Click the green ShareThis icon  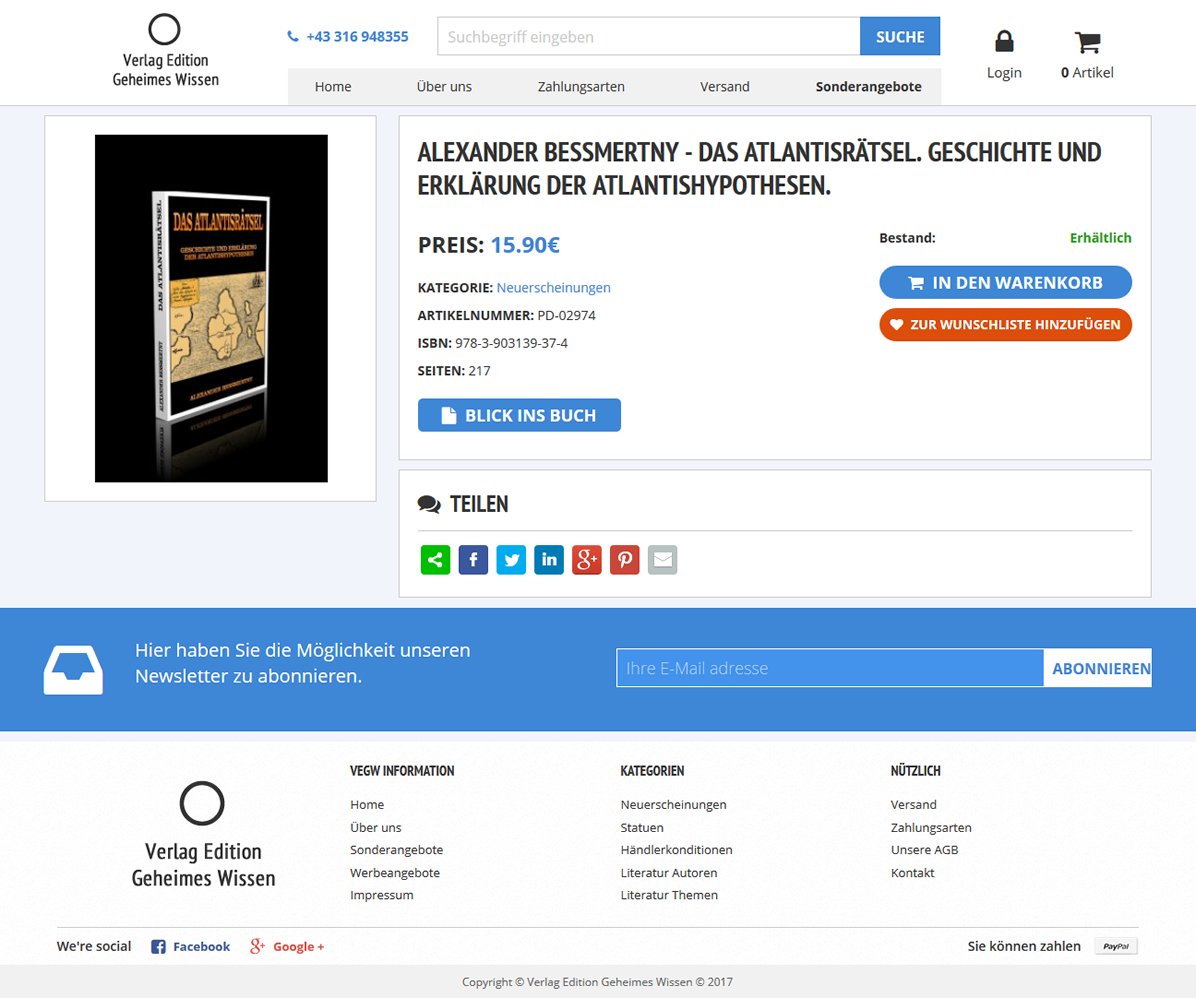tap(435, 559)
